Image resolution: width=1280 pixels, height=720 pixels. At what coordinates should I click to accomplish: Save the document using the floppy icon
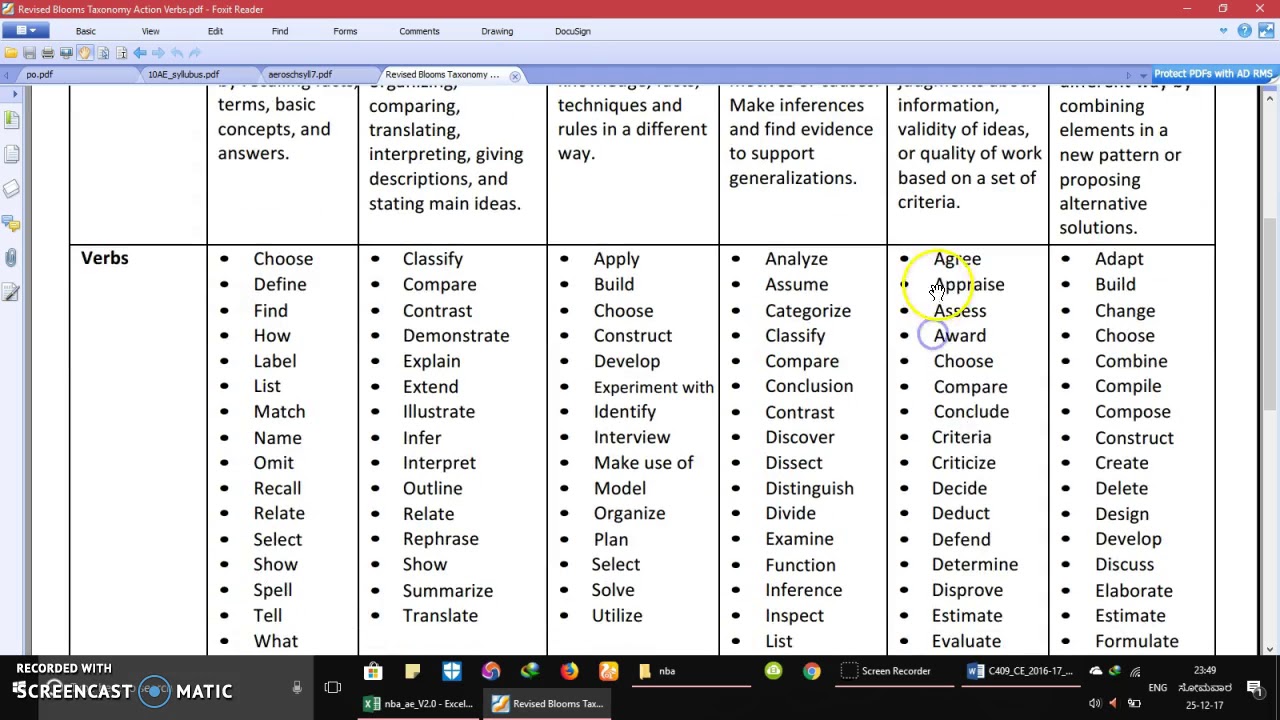pyautogui.click(x=29, y=52)
